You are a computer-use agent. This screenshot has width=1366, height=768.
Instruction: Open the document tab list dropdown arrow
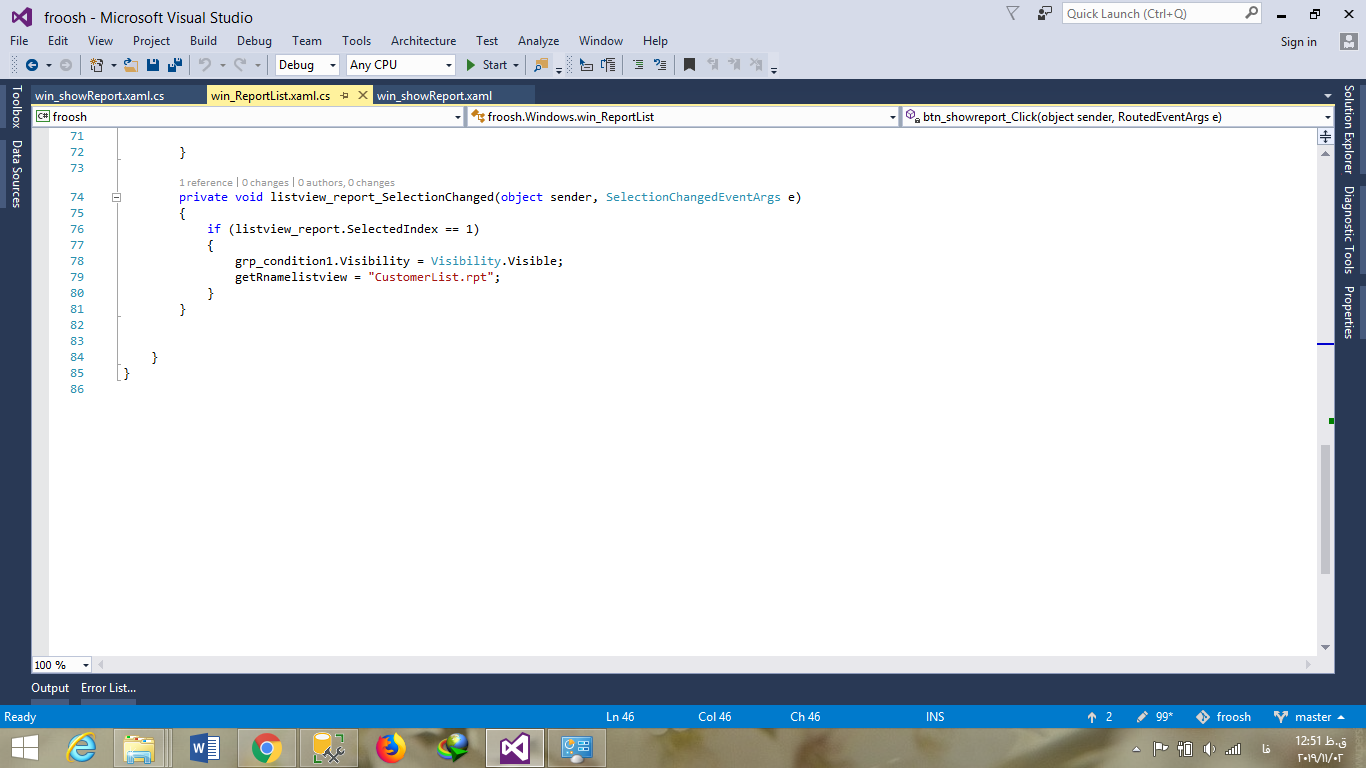click(x=1327, y=96)
